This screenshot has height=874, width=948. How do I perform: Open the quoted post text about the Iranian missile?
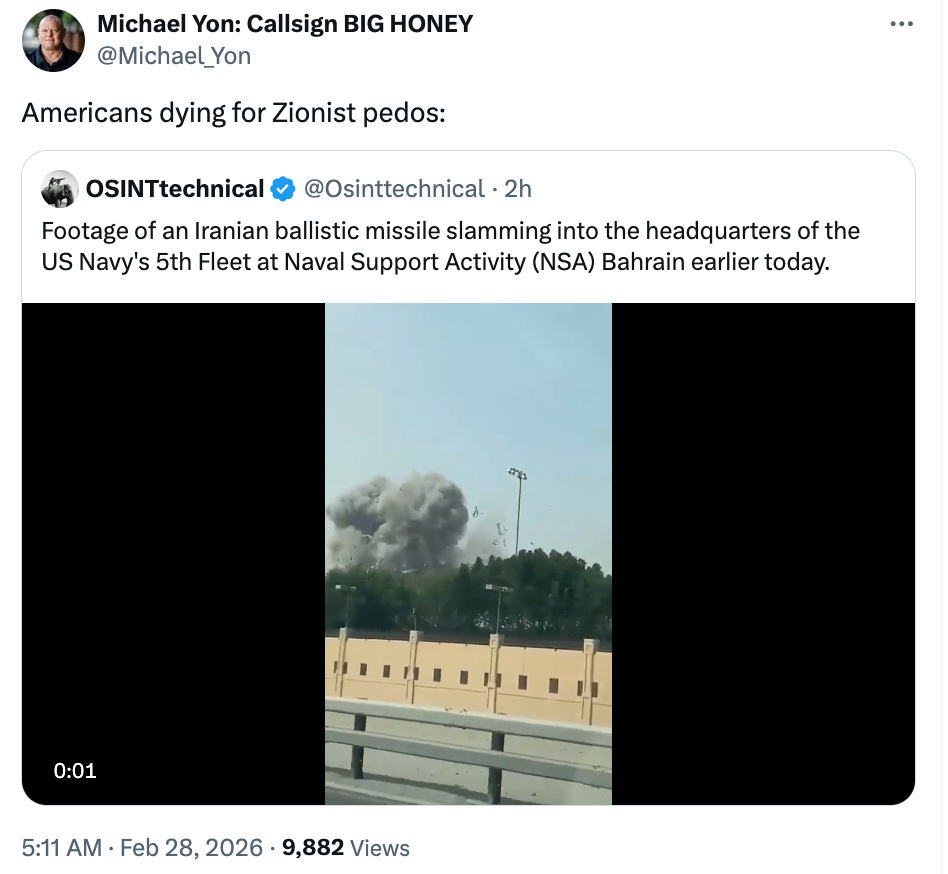point(450,246)
